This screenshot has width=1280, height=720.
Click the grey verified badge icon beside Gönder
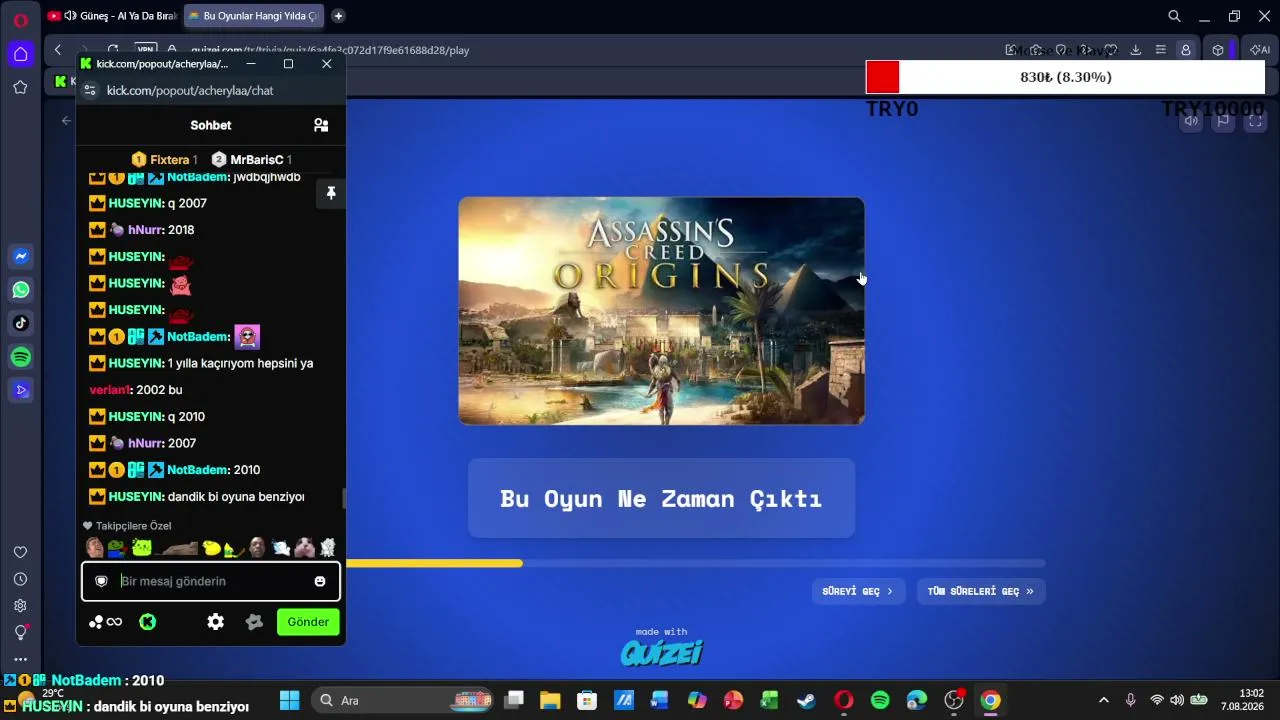254,622
